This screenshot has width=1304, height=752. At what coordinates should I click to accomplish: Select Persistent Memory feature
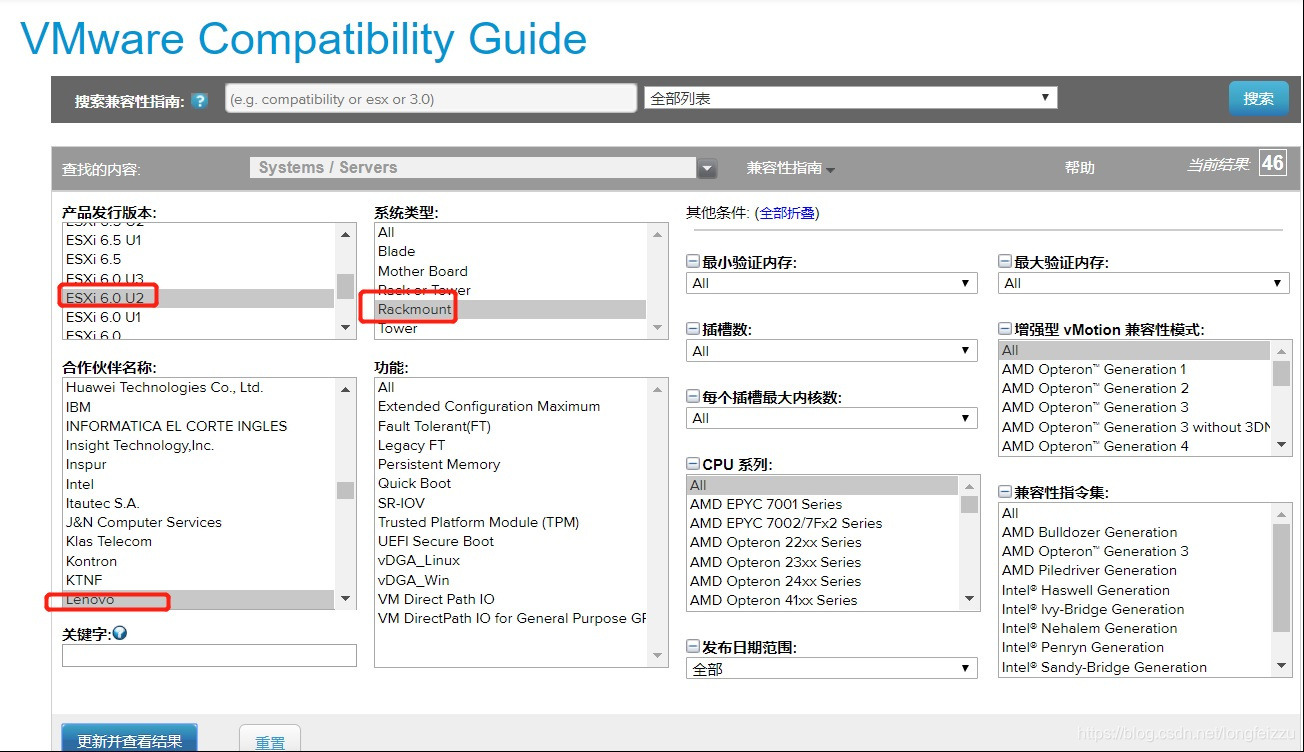(x=510, y=465)
